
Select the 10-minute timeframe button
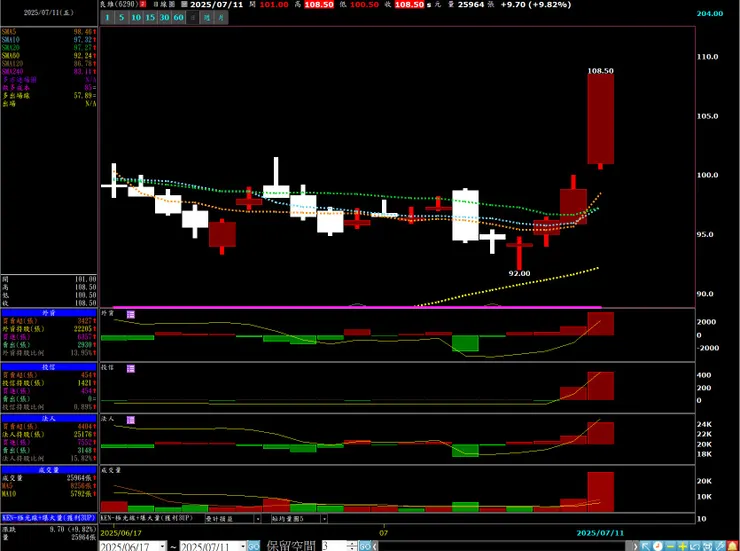[136, 18]
